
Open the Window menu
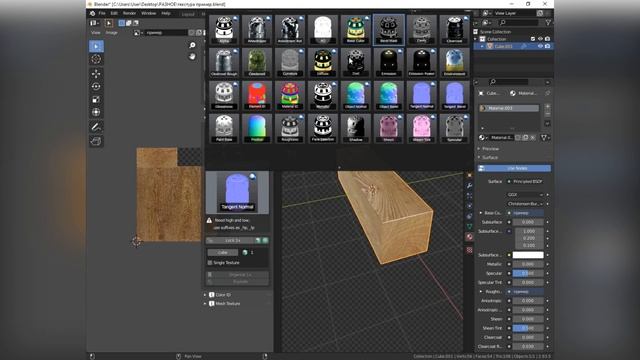tap(149, 13)
